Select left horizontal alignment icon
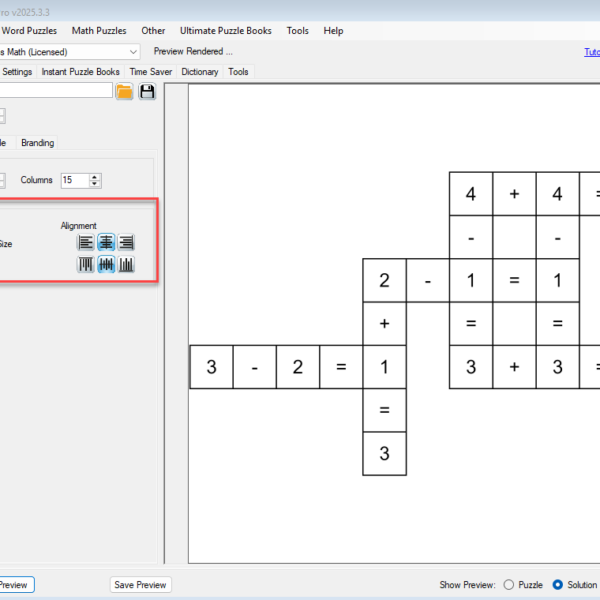Screen dimensions: 600x600 (86, 242)
